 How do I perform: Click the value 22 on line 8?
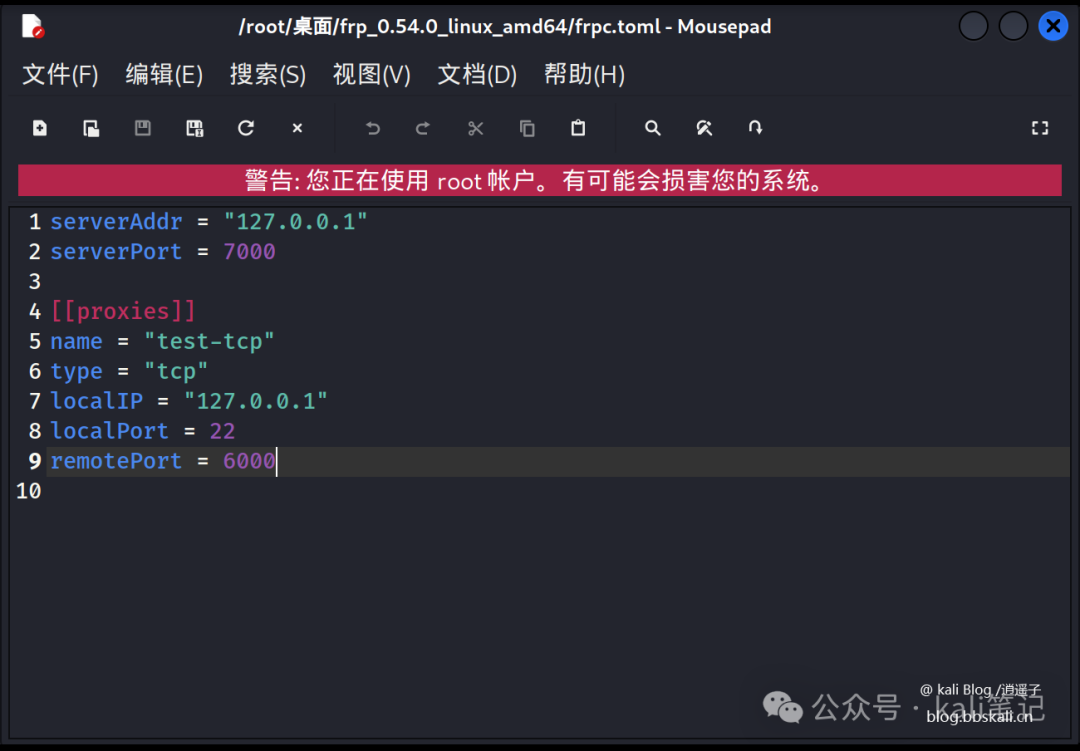pyautogui.click(x=222, y=431)
